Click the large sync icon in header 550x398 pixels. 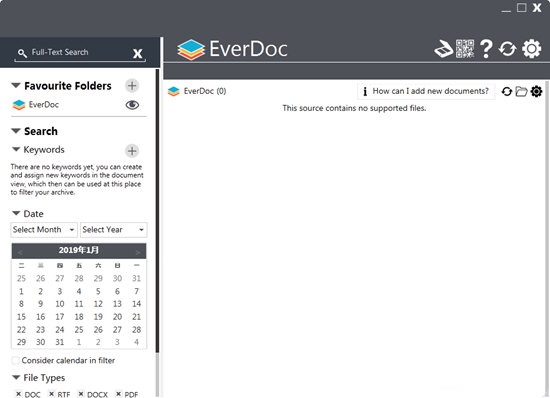pos(508,49)
